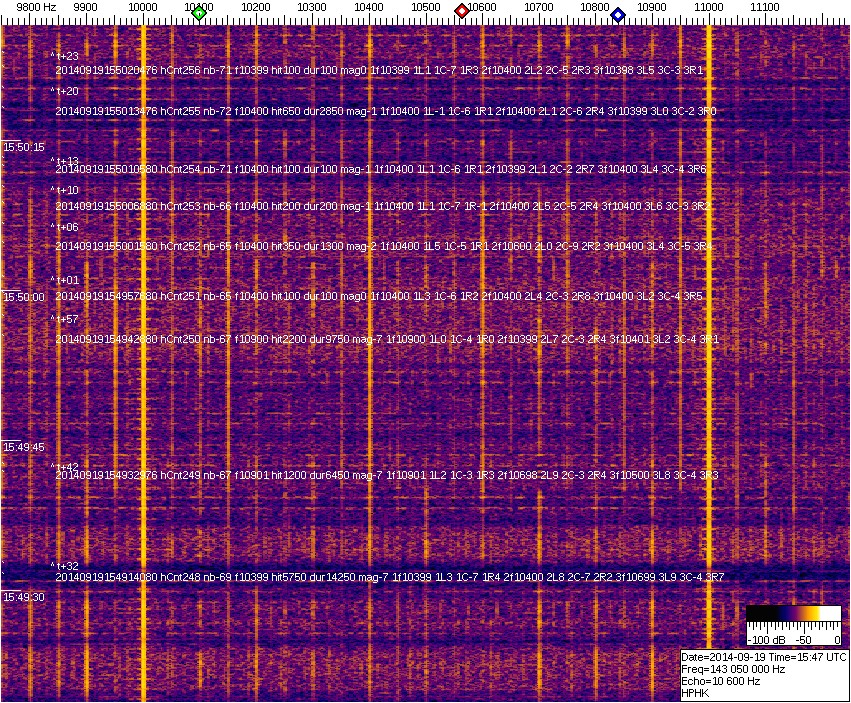The height and width of the screenshot is (703, 851).
Task: Select the ^t+32 event marker
Action: click(66, 566)
